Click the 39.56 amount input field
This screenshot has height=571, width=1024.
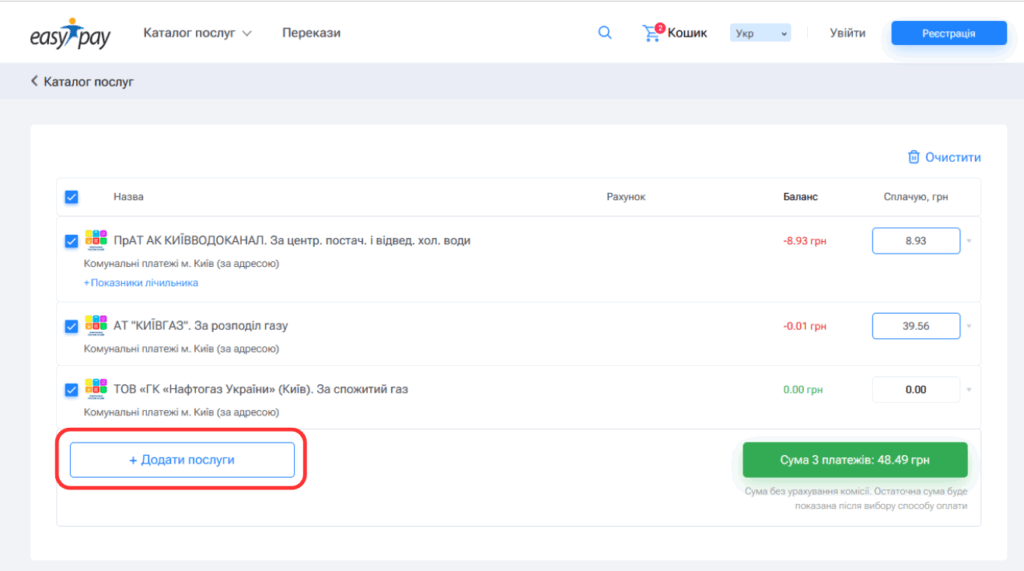click(x=916, y=326)
